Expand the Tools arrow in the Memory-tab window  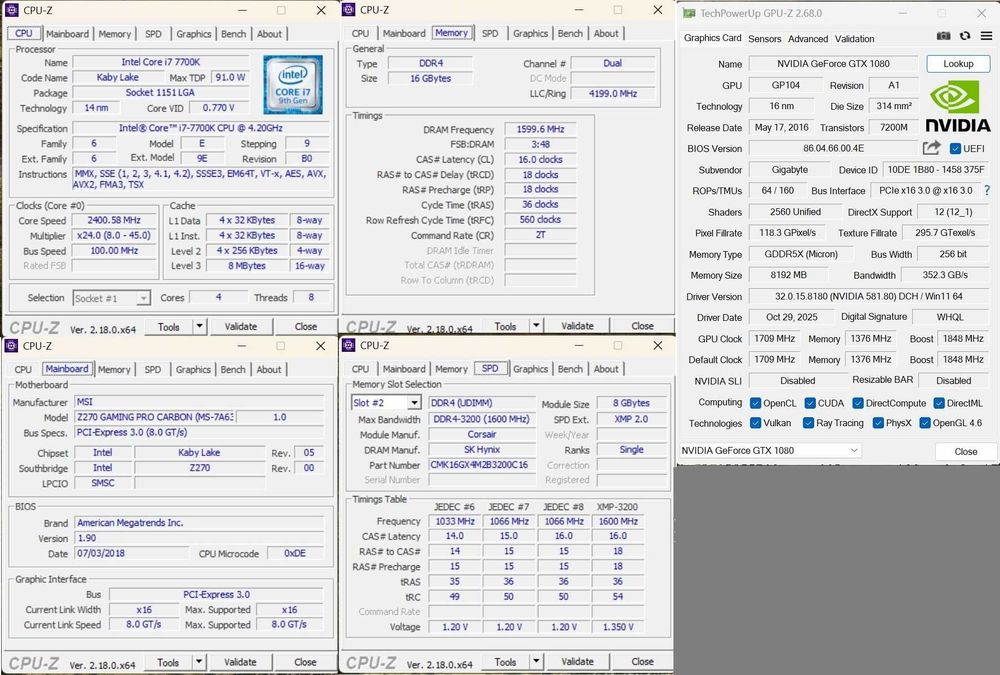click(x=536, y=325)
